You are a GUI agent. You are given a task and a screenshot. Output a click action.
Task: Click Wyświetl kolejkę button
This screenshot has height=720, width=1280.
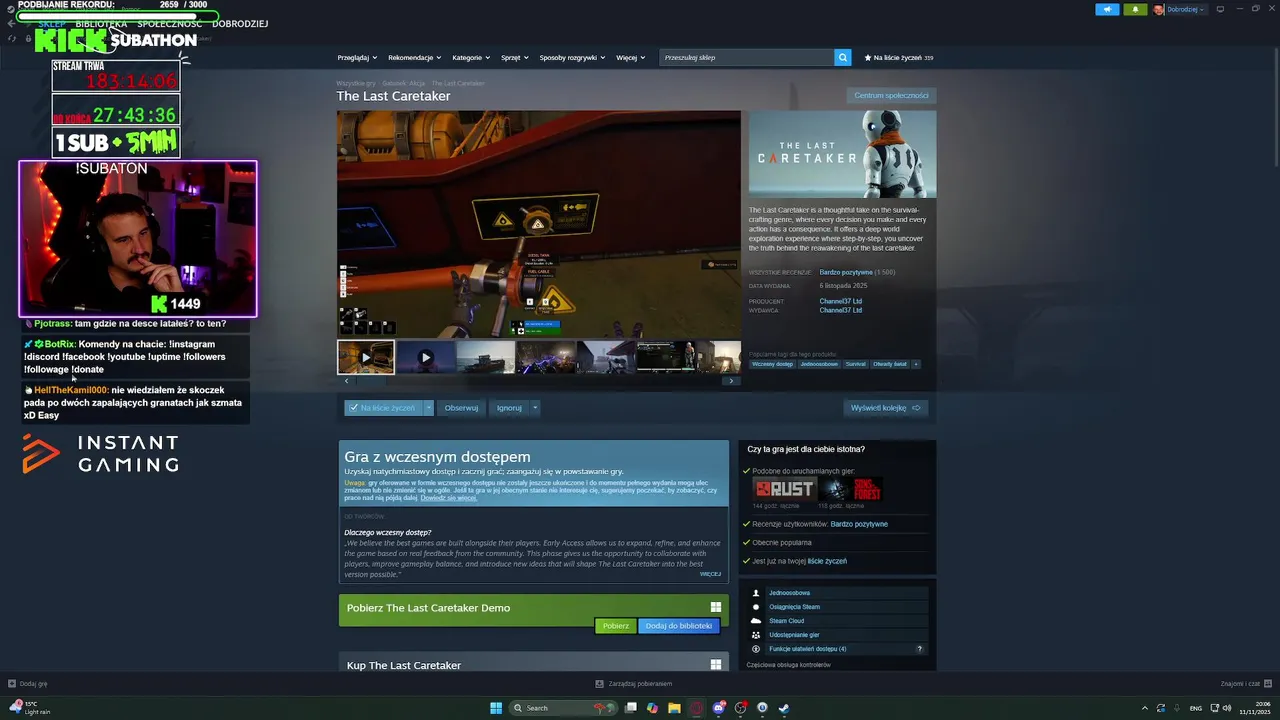(x=886, y=408)
